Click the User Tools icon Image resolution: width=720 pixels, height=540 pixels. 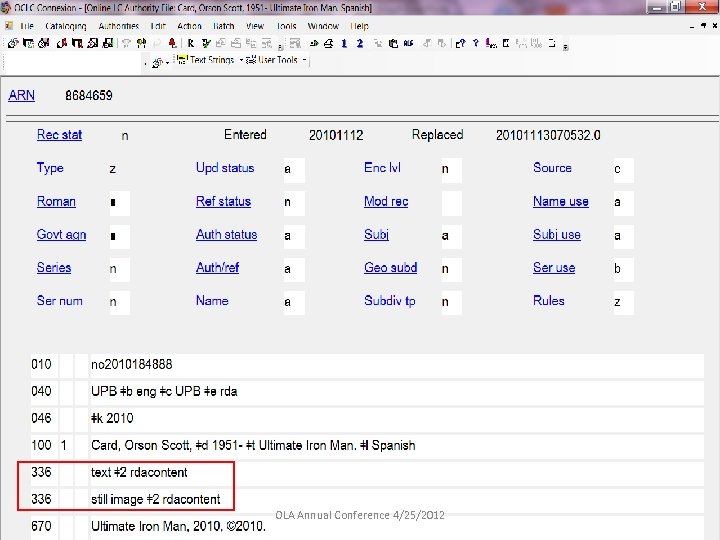coord(251,60)
